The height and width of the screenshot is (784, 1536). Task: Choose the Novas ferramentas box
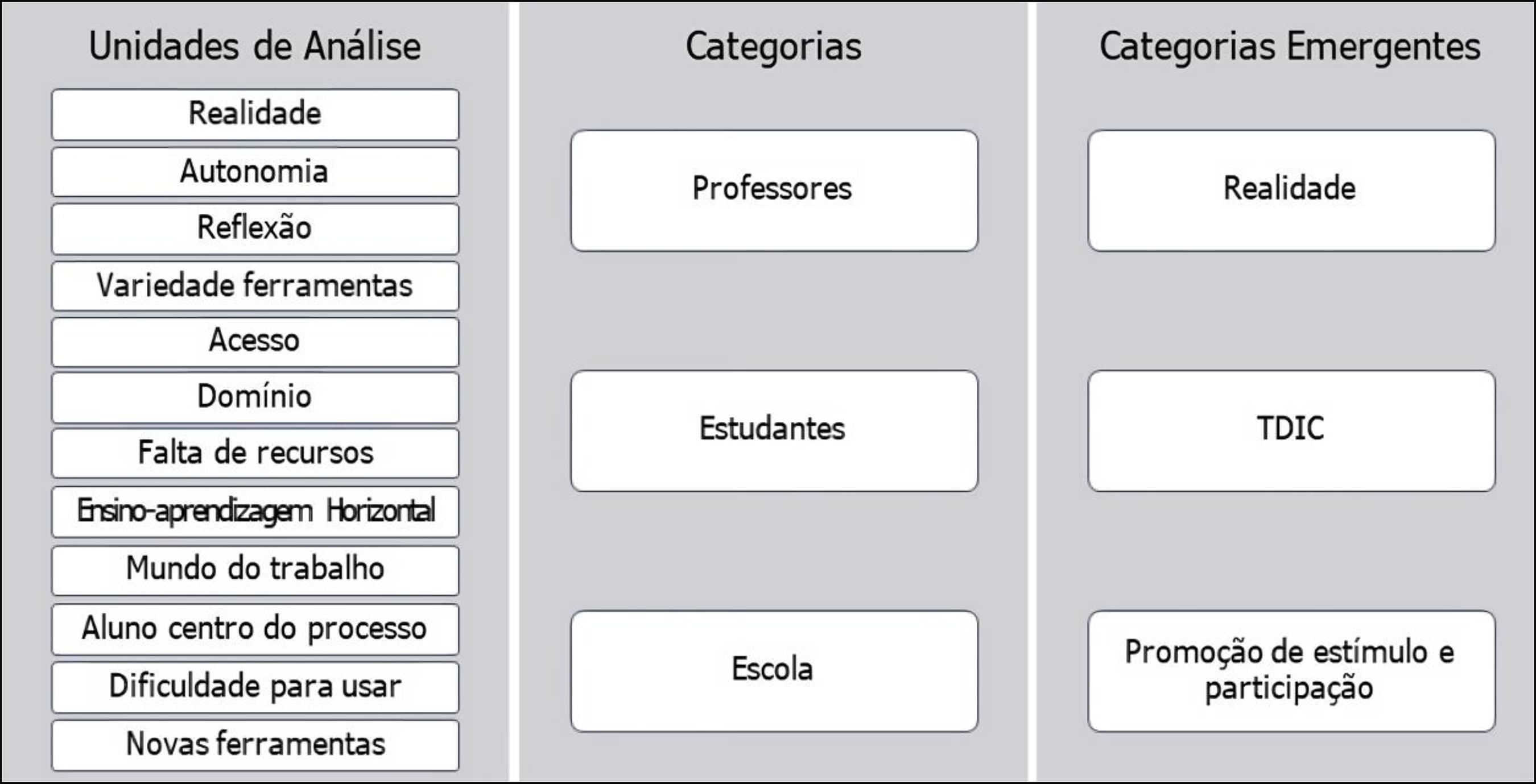[255, 745]
